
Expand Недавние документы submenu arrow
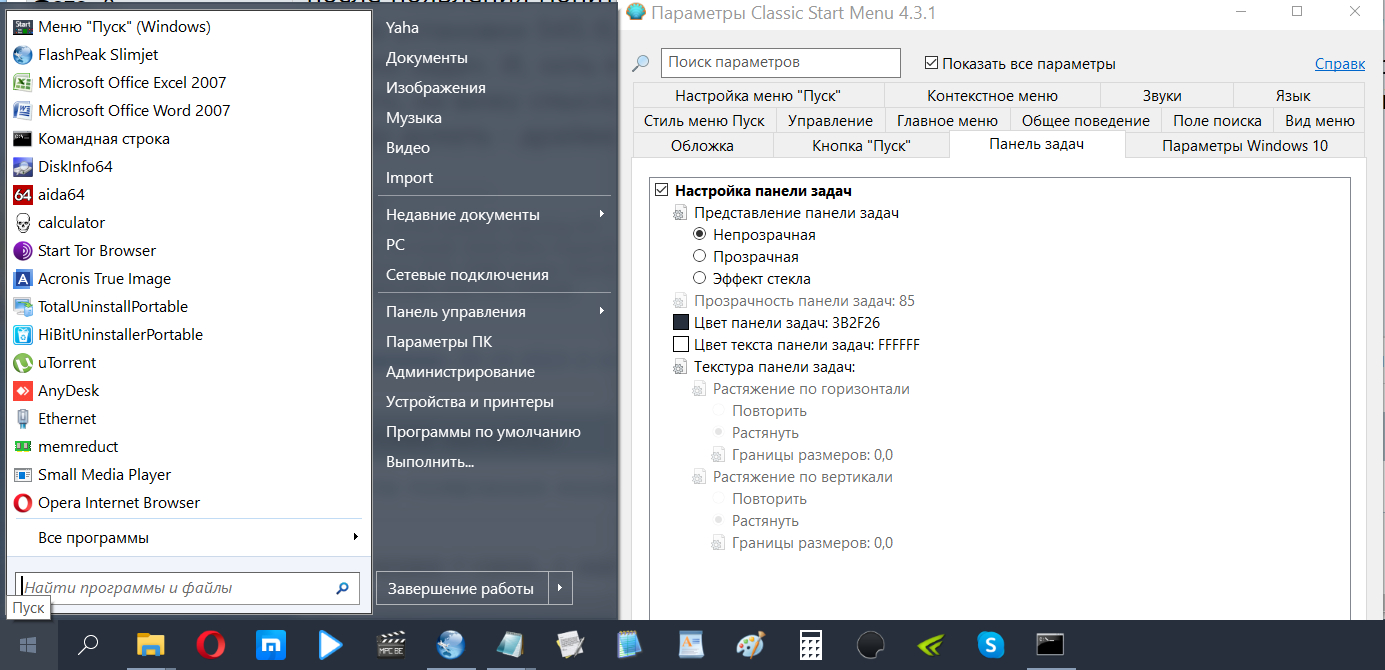click(601, 214)
